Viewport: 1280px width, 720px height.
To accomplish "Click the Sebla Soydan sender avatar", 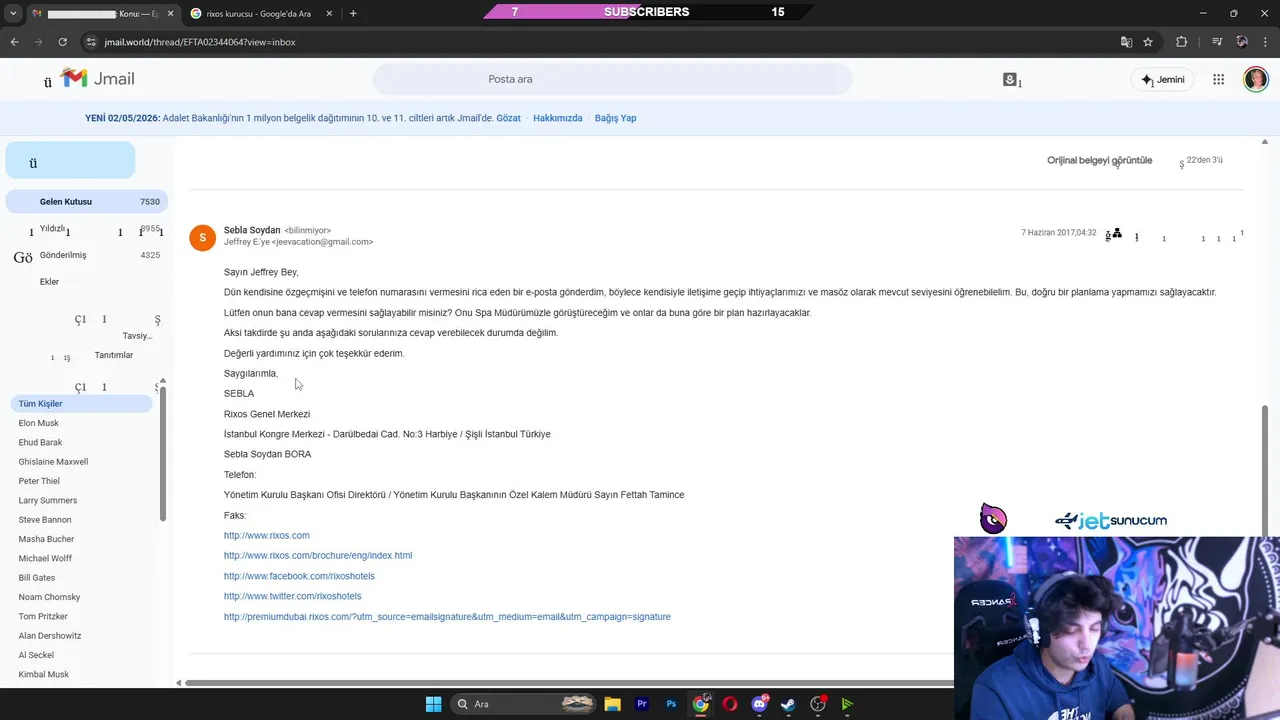I will coord(202,237).
